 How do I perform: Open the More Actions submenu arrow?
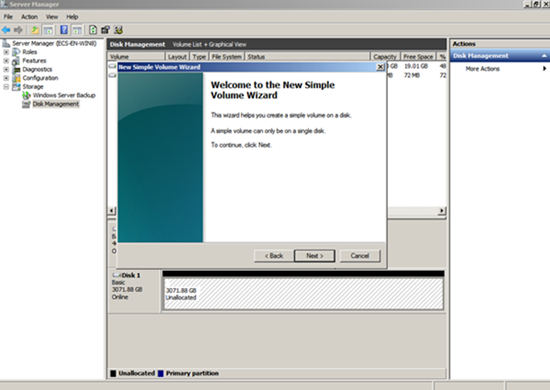544,69
